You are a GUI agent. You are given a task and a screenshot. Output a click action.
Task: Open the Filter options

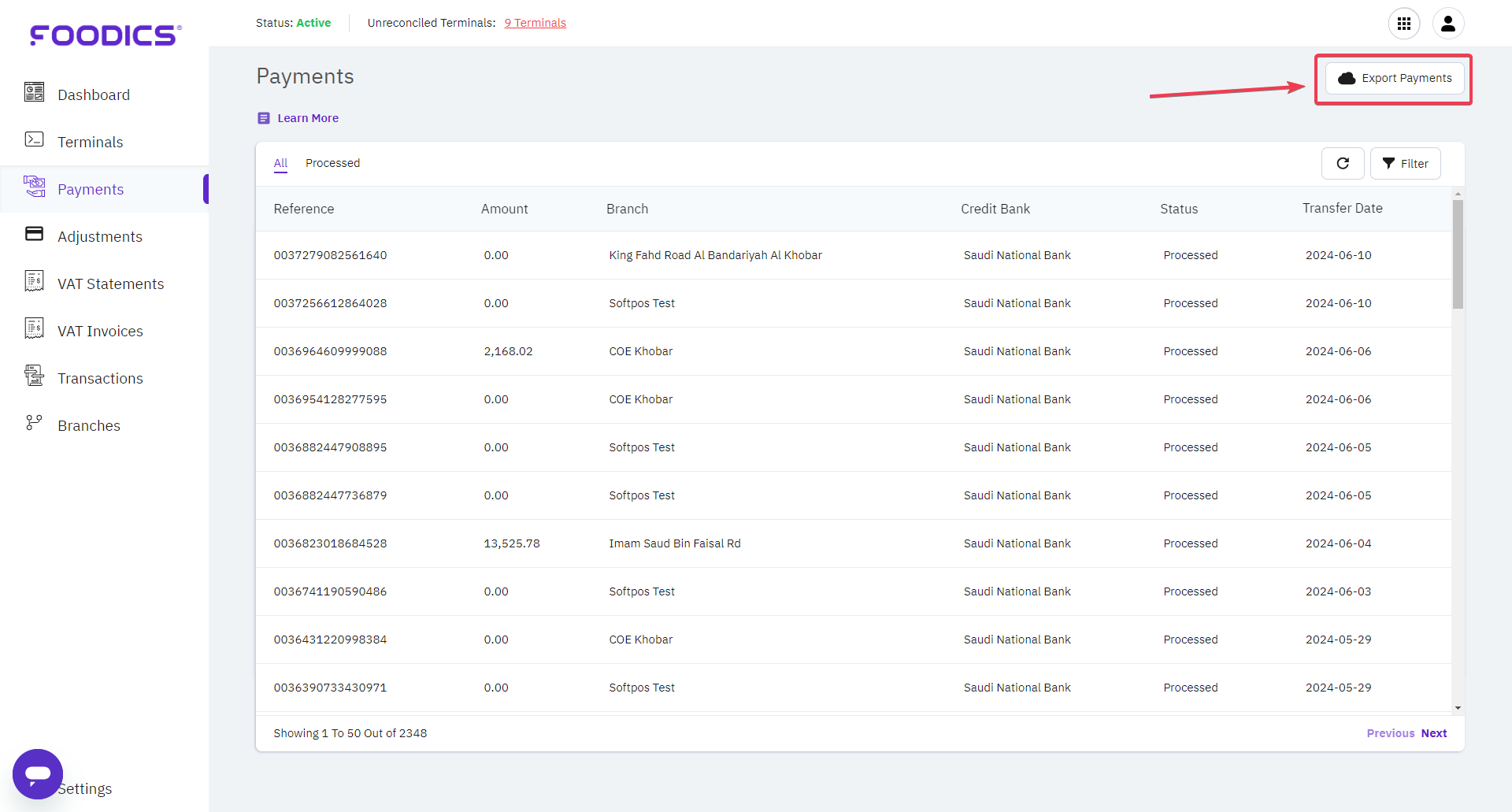[1406, 164]
